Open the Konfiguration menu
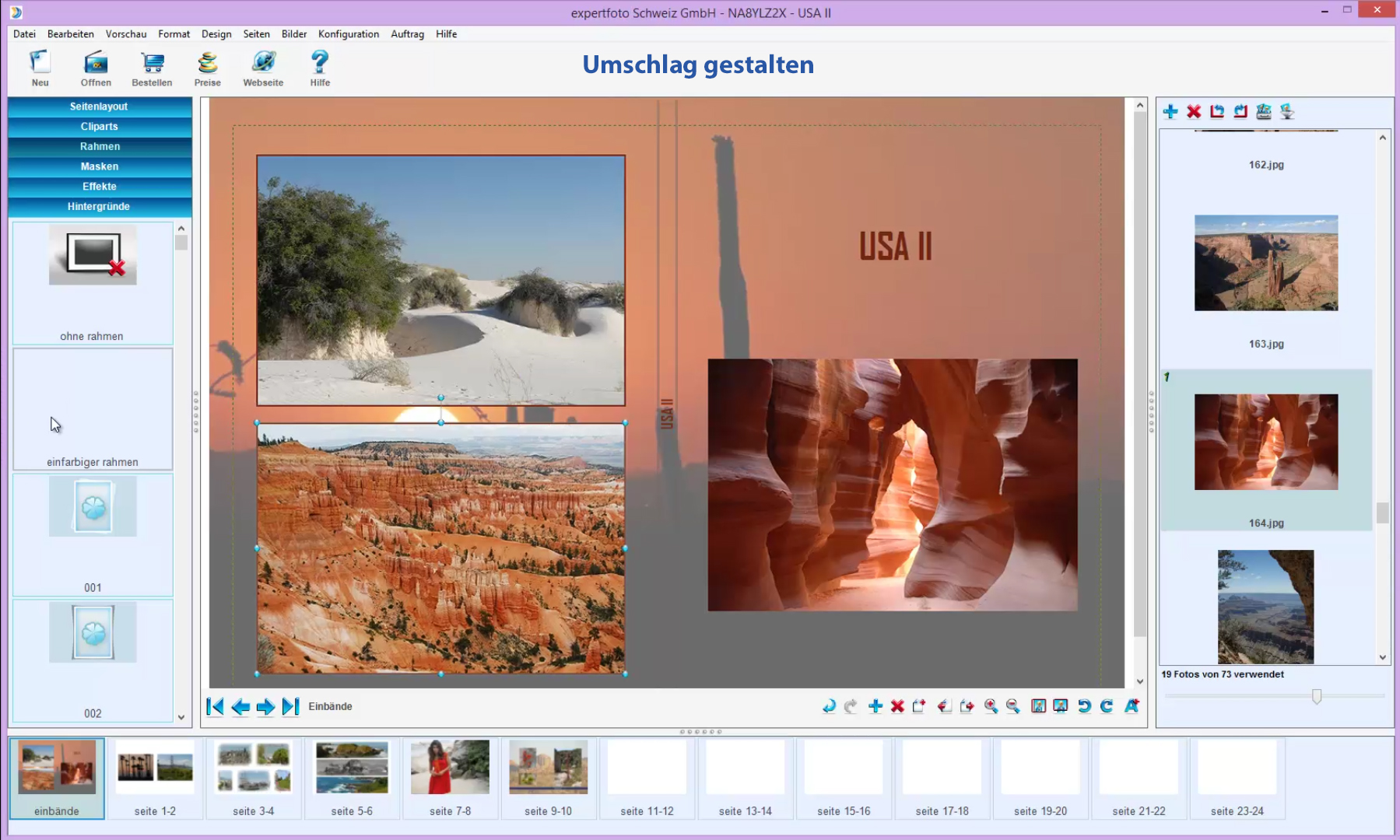 pyautogui.click(x=349, y=33)
